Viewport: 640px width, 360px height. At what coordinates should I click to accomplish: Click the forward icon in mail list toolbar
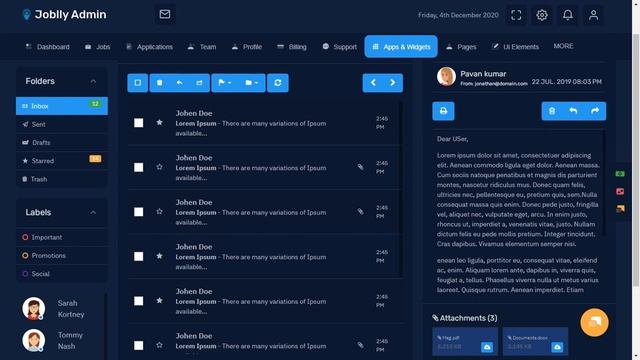(x=199, y=83)
